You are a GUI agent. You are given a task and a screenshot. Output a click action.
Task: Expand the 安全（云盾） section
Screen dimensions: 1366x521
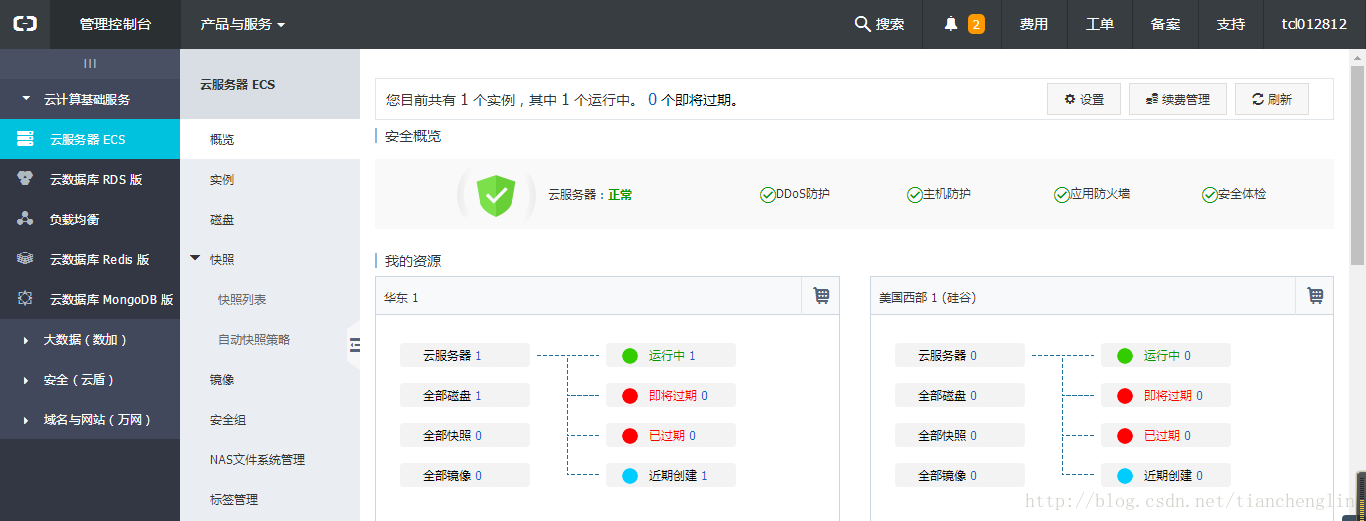pos(90,380)
